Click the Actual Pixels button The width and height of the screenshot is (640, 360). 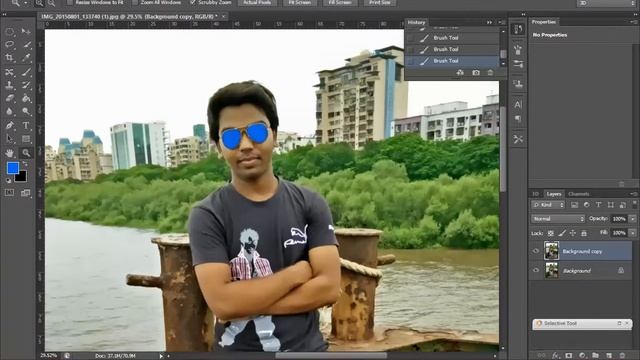[257, 2]
